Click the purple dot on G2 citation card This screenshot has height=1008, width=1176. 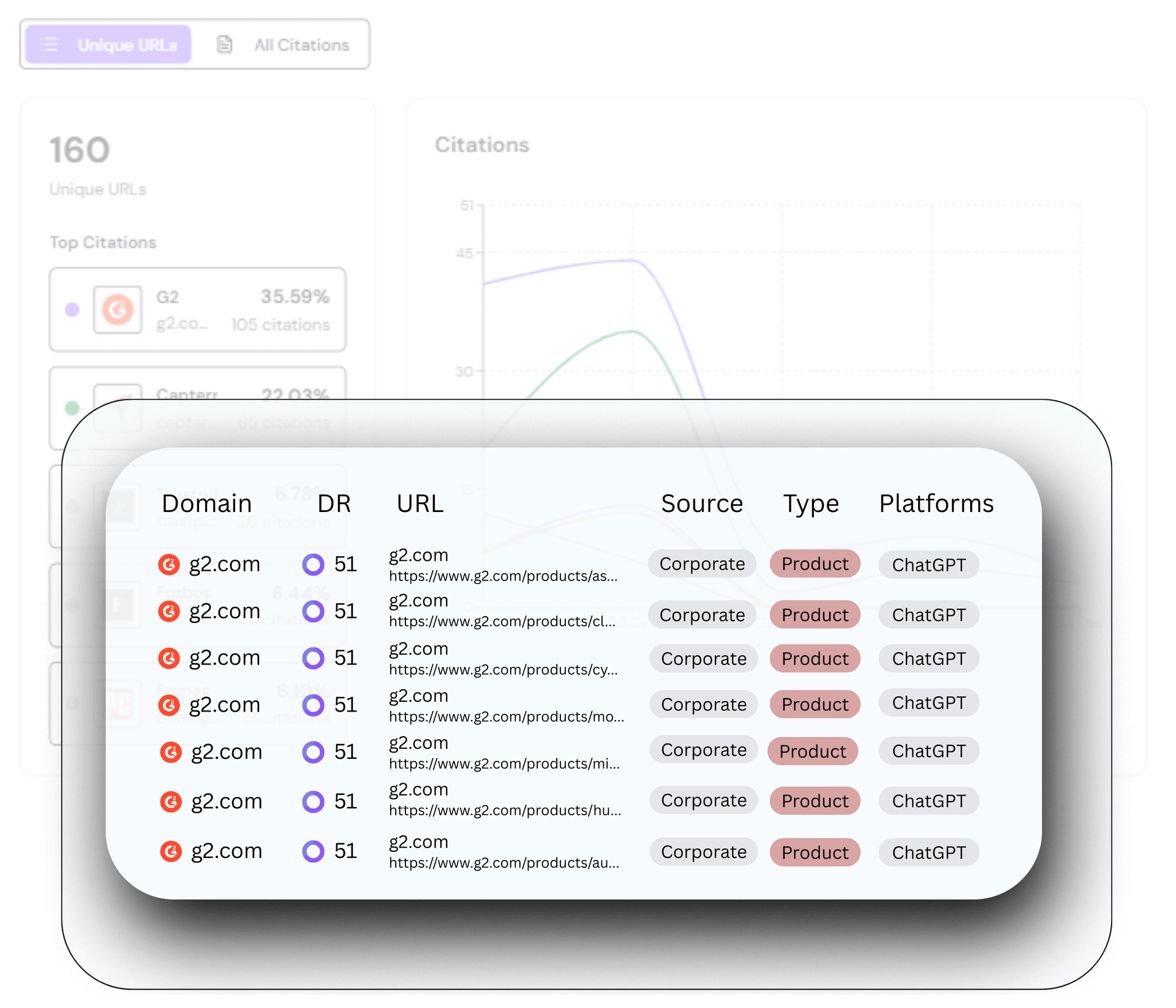point(72,309)
